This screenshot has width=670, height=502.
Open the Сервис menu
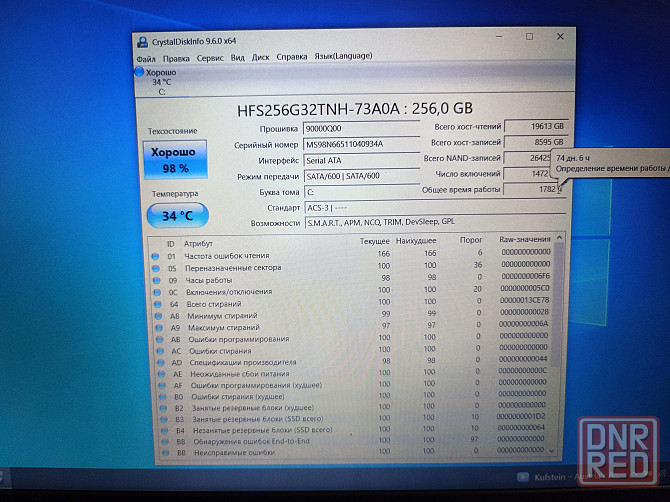pos(210,58)
